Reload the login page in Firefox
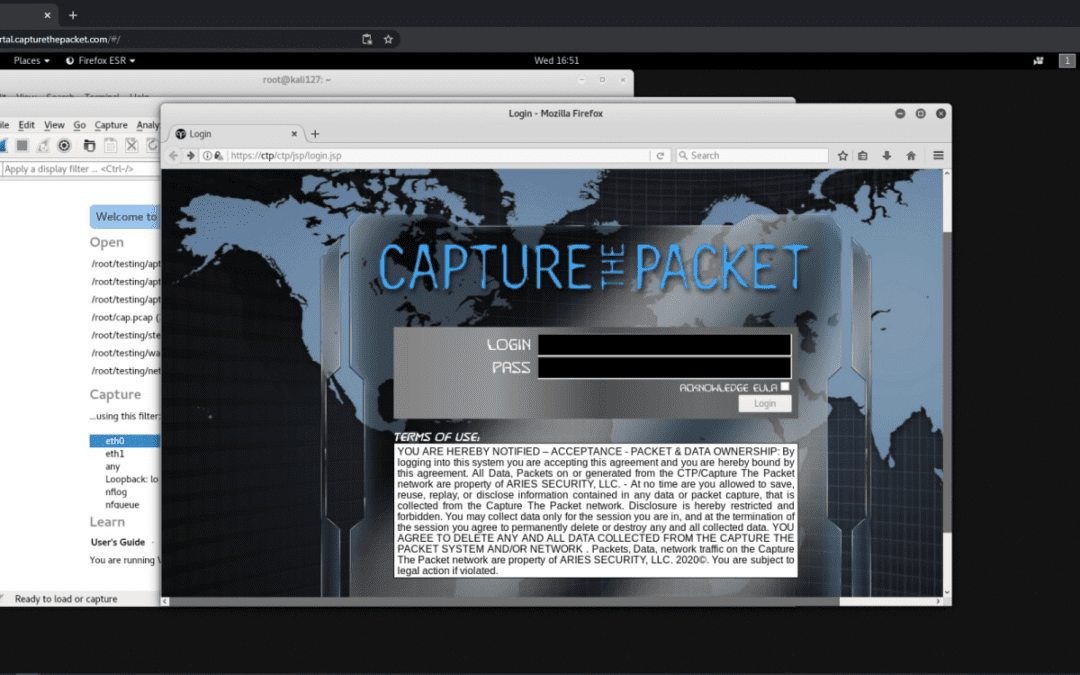Image resolution: width=1080 pixels, height=675 pixels. click(x=660, y=155)
